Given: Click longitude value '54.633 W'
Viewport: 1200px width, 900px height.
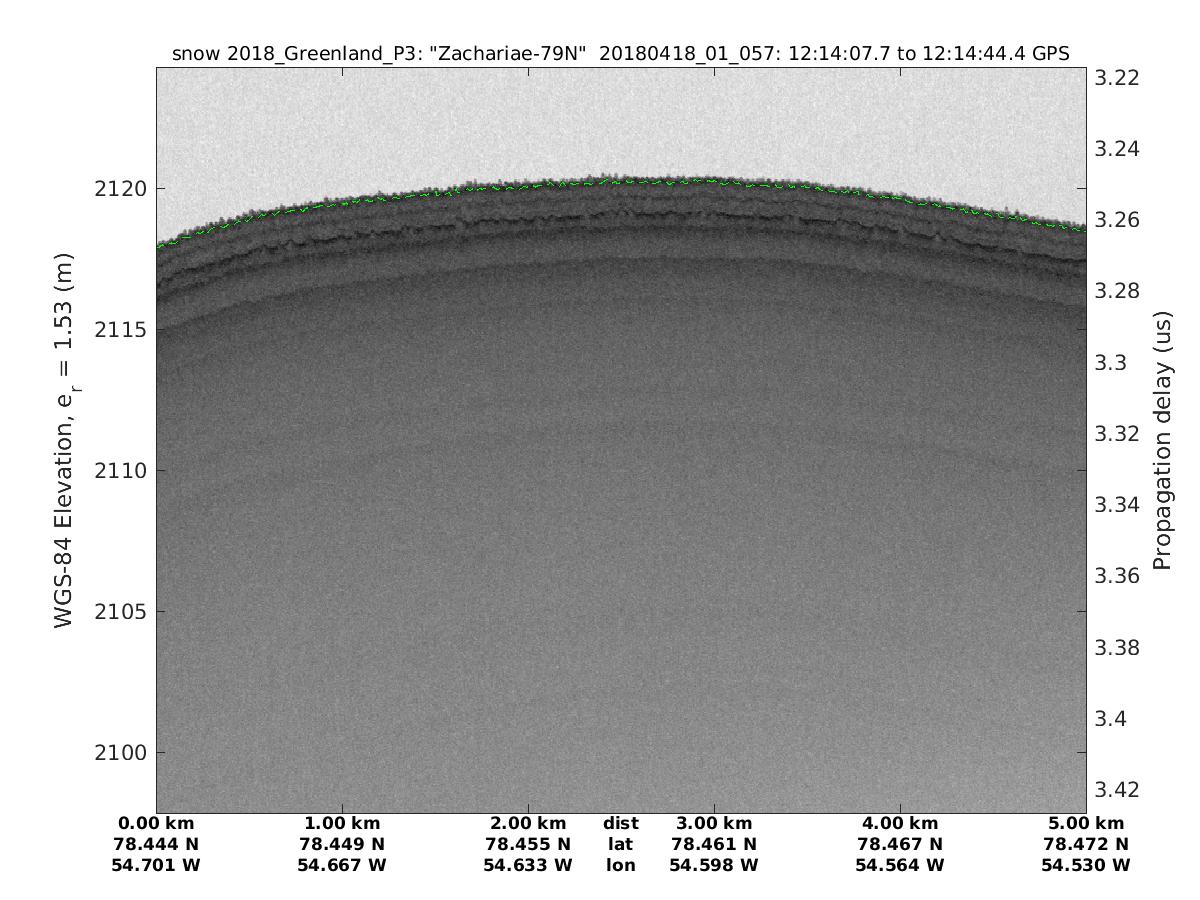Looking at the screenshot, I should pos(528,865).
